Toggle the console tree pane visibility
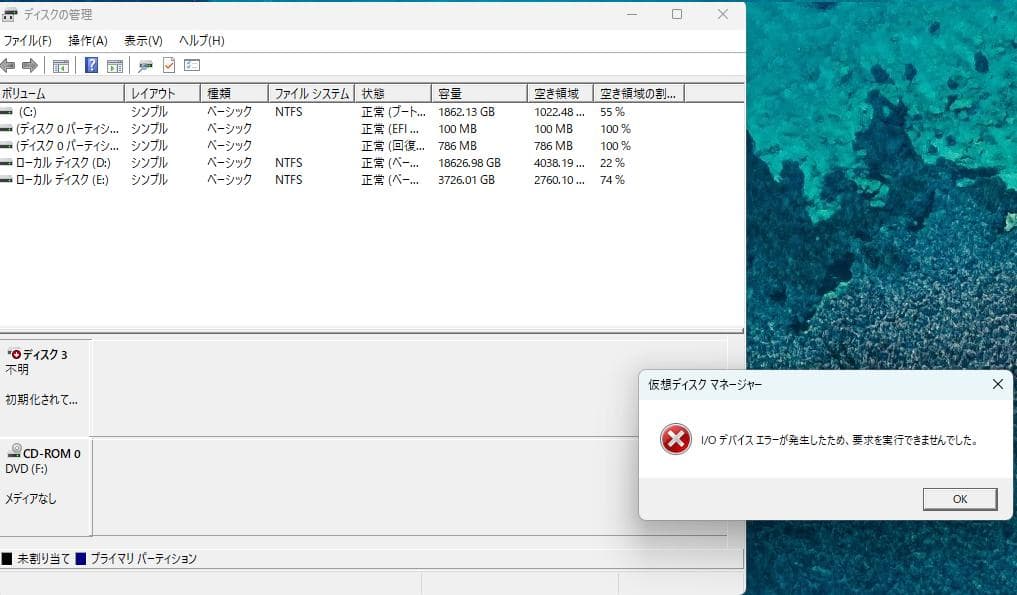The image size is (1017, 595). (x=61, y=65)
